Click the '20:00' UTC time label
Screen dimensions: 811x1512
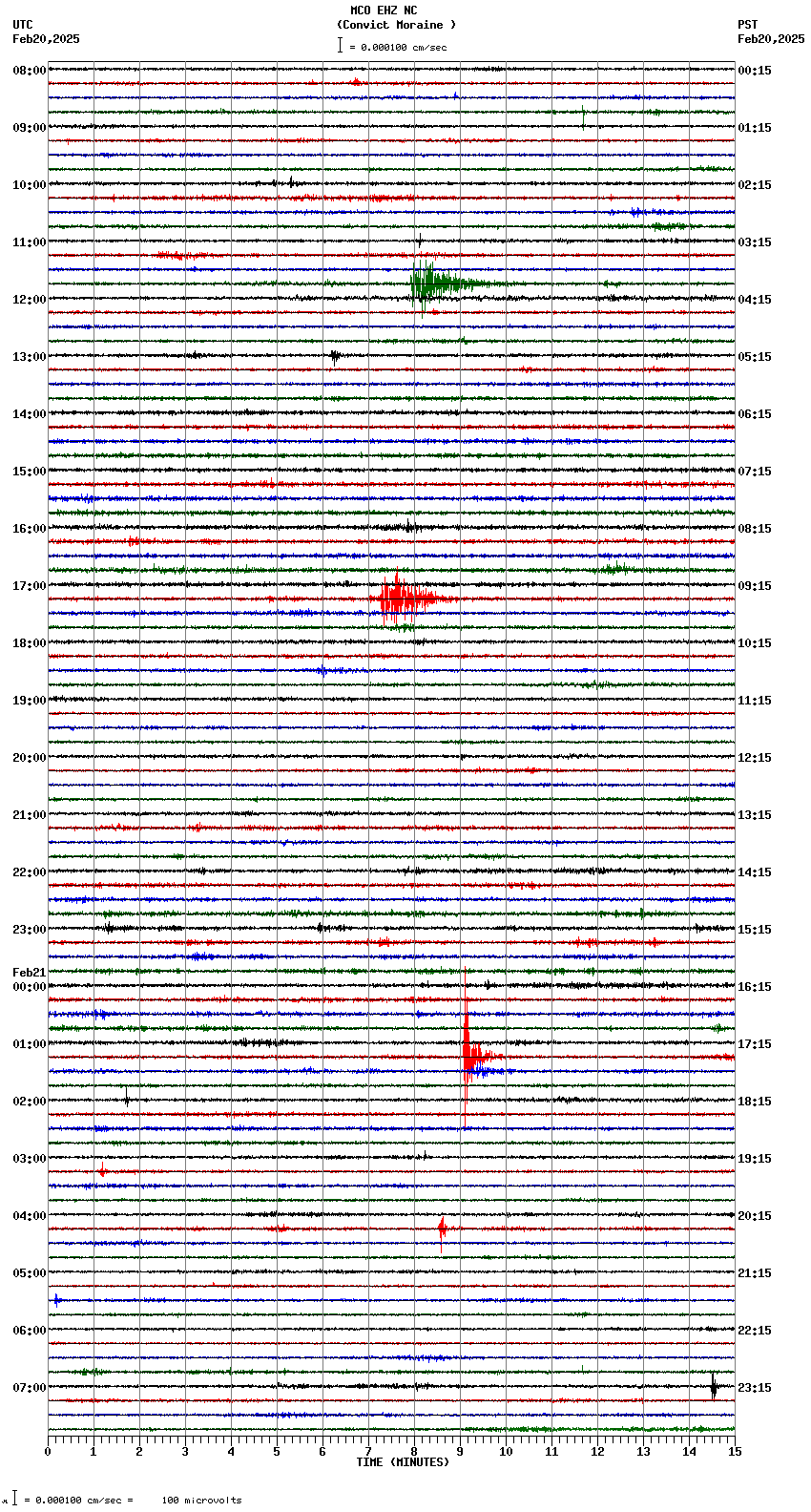pos(29,758)
